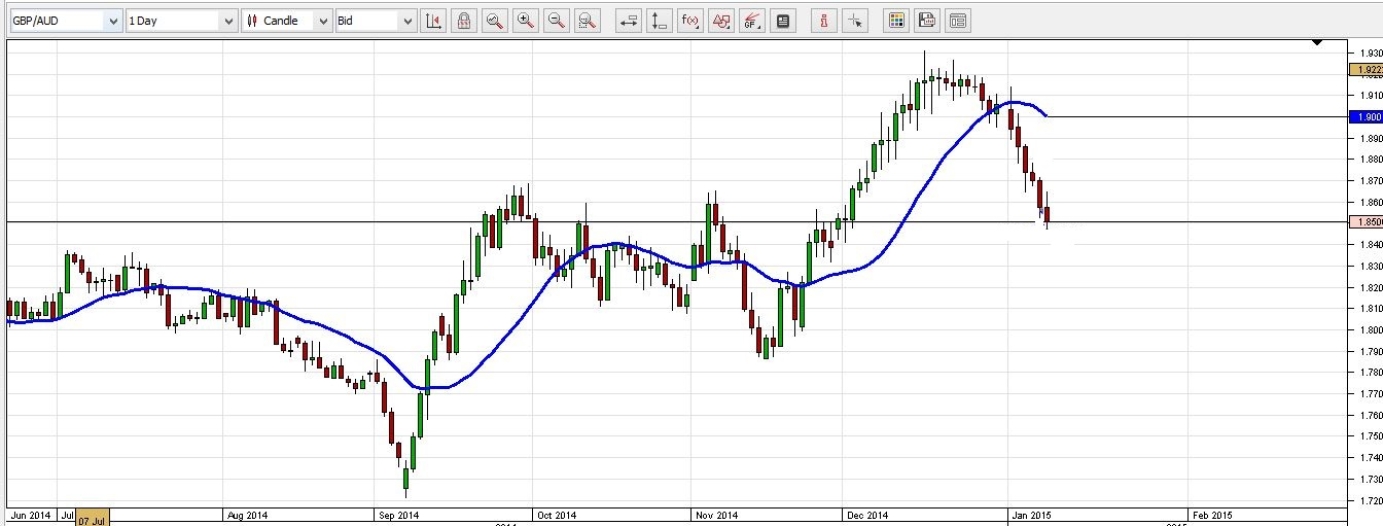Open the Bid price type dropdown

click(x=376, y=20)
